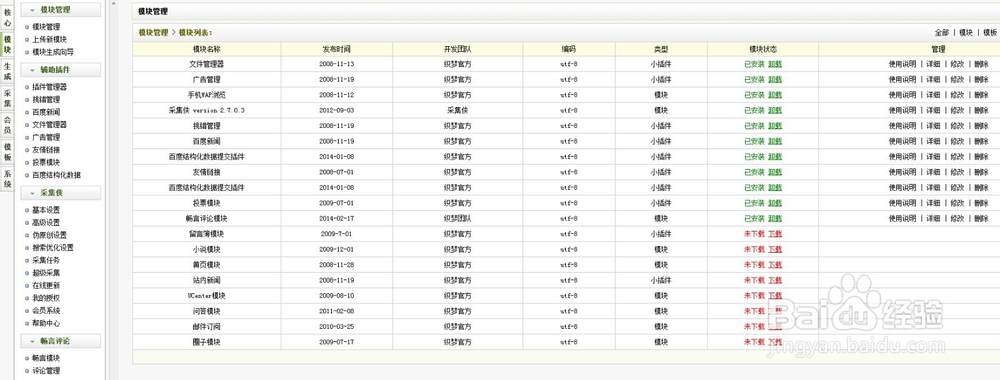Open the 挑错管理 sidebar link
1000x380 pixels.
coord(46,99)
